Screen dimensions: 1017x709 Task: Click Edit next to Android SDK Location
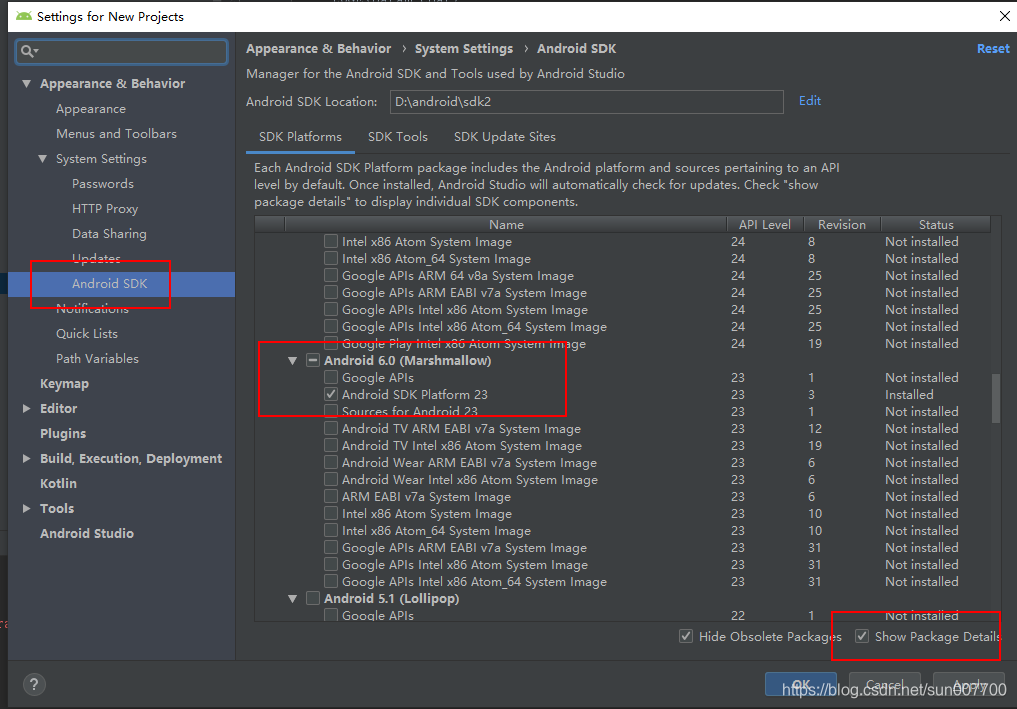809,100
